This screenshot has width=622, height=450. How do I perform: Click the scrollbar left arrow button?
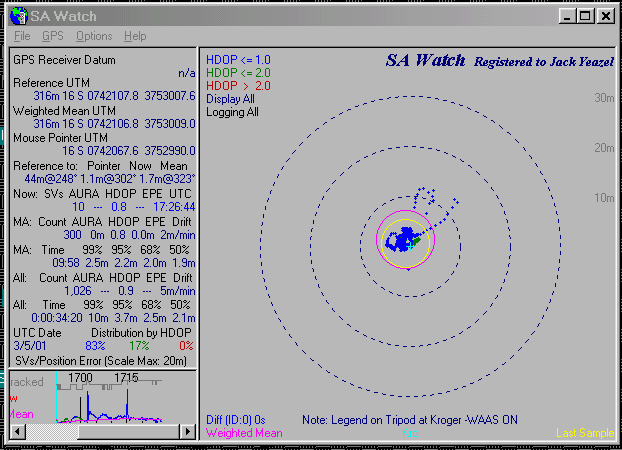(x=18, y=431)
